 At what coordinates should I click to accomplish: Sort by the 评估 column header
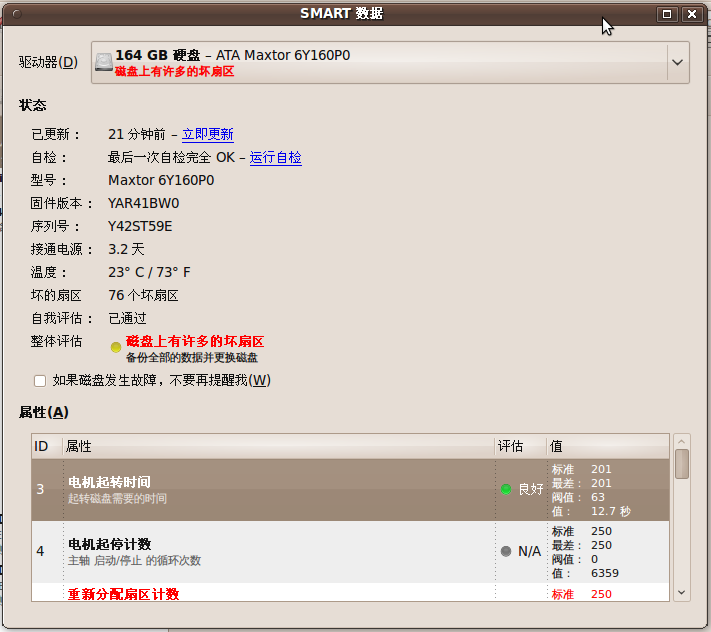click(520, 447)
